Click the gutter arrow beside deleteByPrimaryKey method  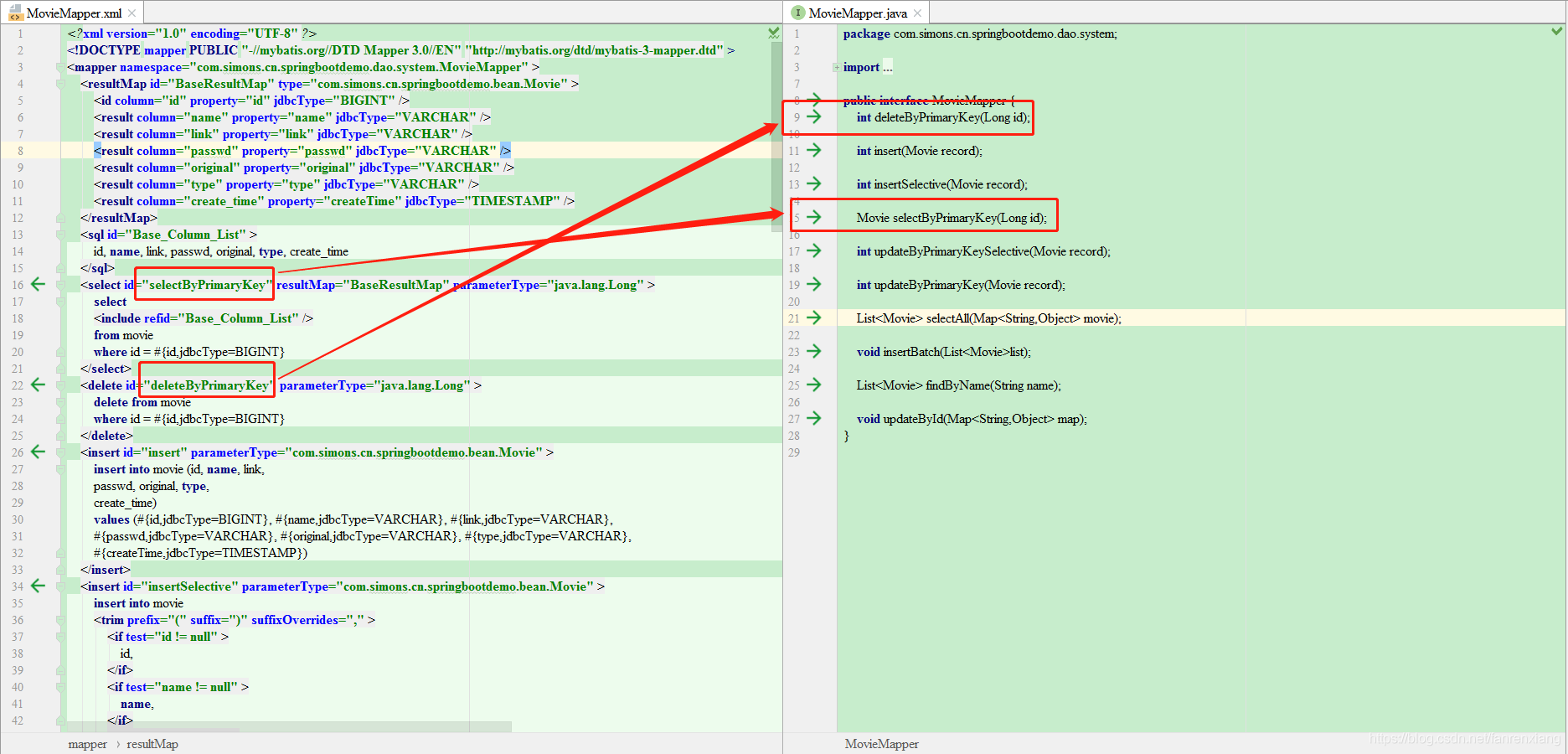tap(812, 117)
